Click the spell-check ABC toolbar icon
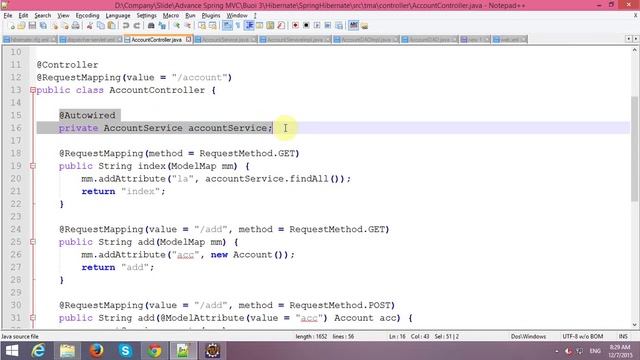This screenshot has height=360, width=640. (353, 25)
